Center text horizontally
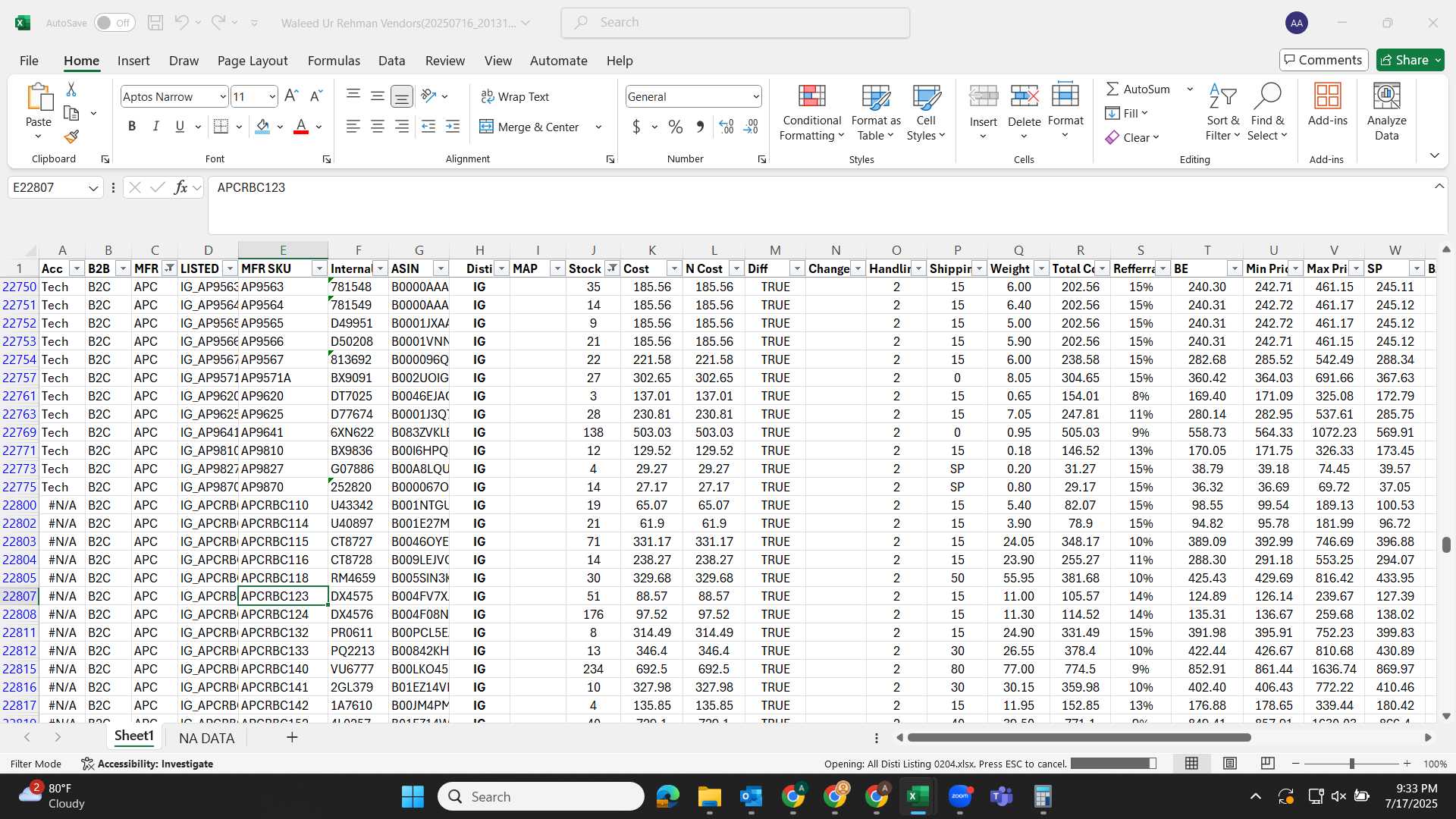The width and height of the screenshot is (1456, 819). [377, 127]
